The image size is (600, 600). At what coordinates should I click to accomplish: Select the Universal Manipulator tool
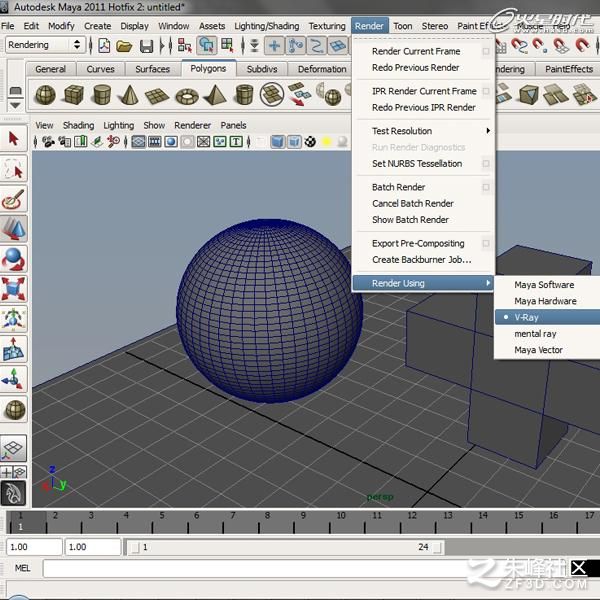14,319
